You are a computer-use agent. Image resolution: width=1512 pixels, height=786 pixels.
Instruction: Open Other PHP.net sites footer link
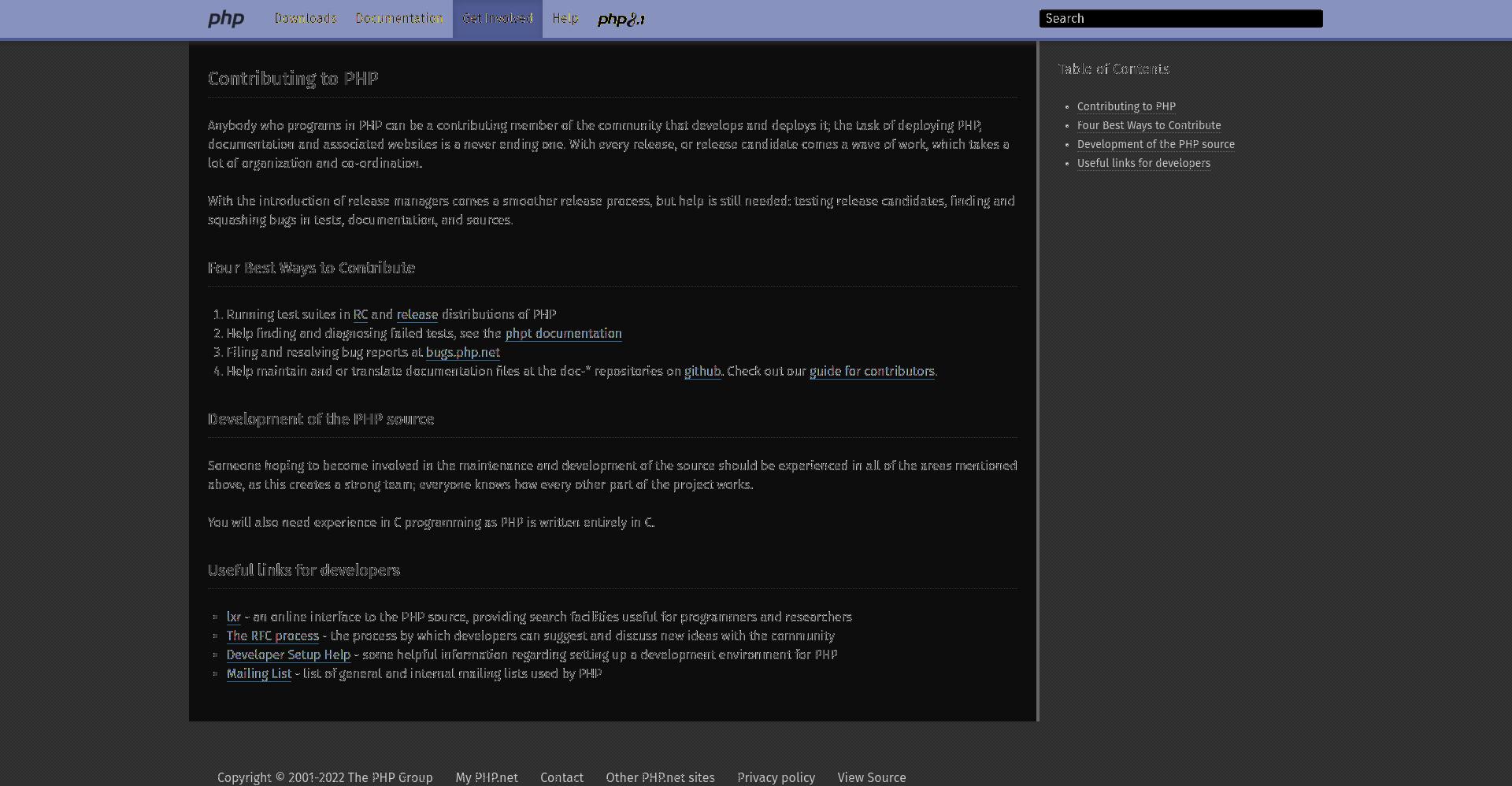[x=660, y=777]
